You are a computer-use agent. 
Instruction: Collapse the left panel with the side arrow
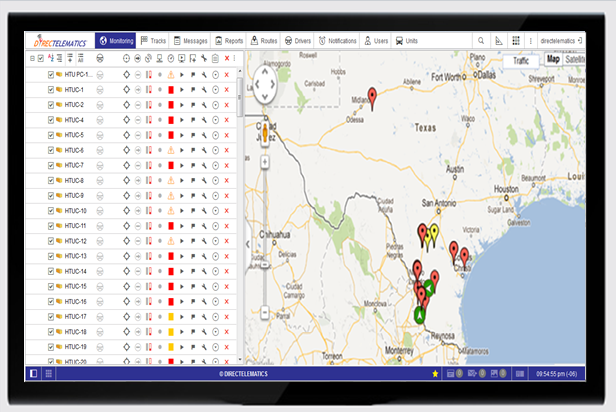(x=247, y=243)
